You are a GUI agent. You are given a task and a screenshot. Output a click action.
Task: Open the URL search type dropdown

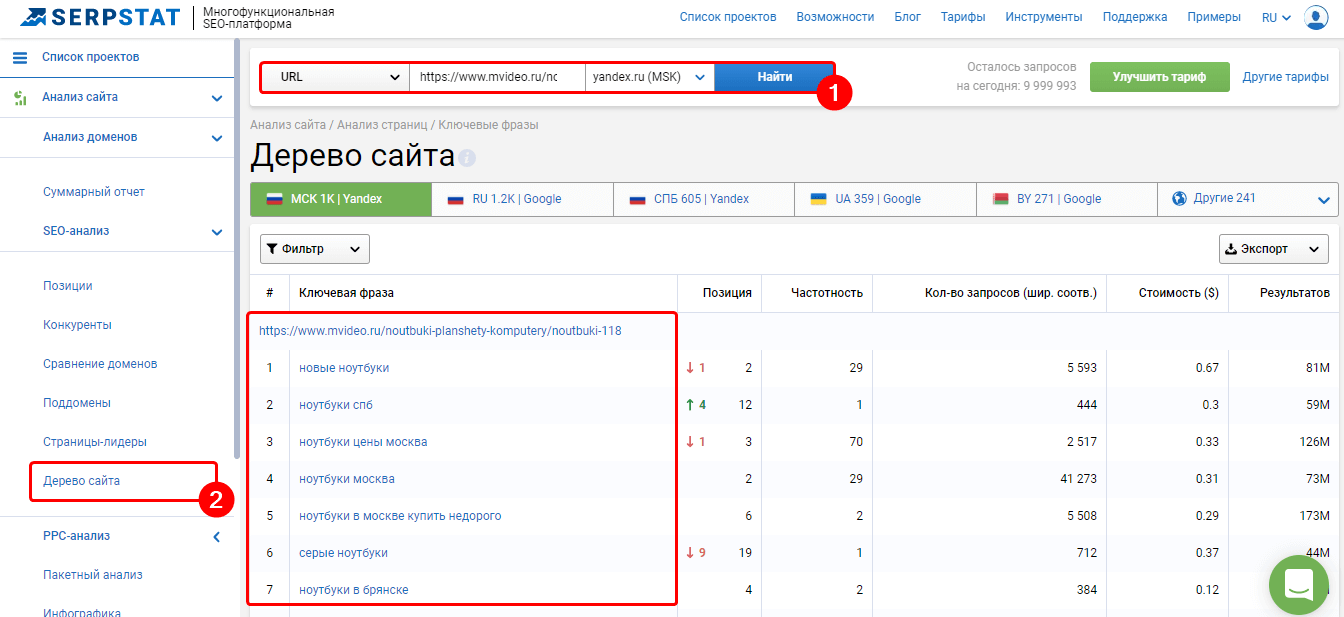[x=335, y=77]
